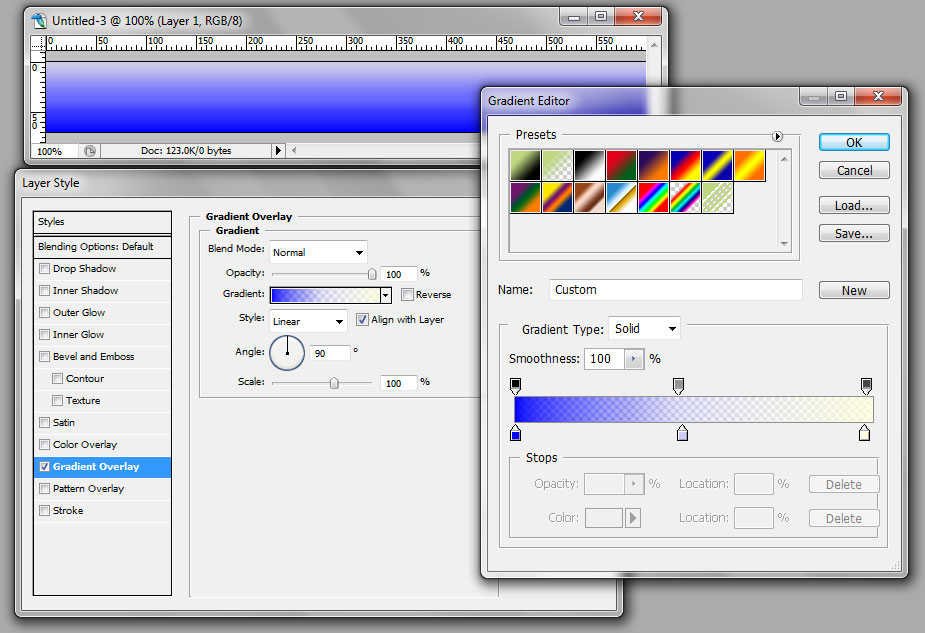Click Cancel in the Gradient Editor
The width and height of the screenshot is (925, 633).
[854, 170]
